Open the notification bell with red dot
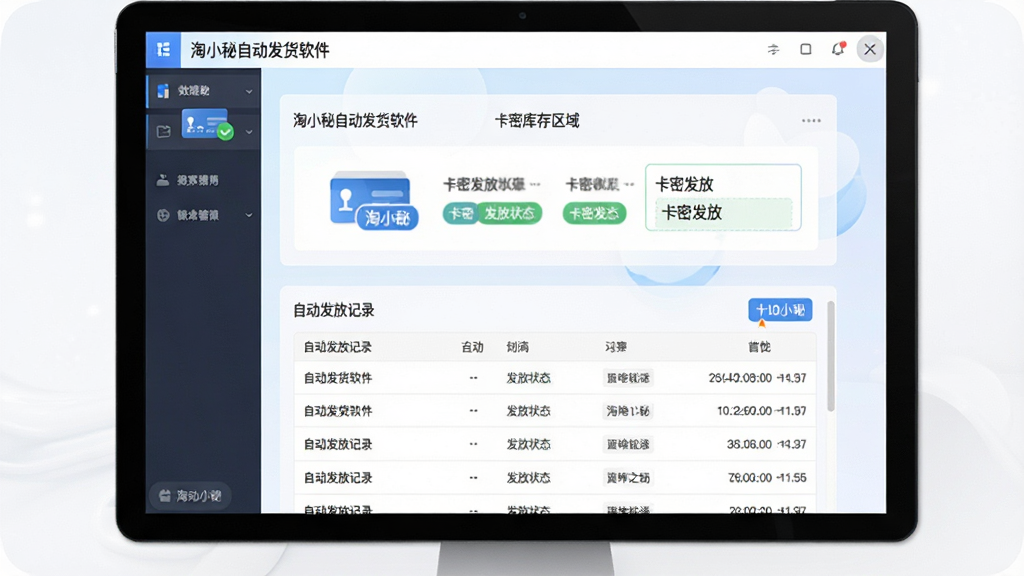The image size is (1024, 576). tap(839, 49)
